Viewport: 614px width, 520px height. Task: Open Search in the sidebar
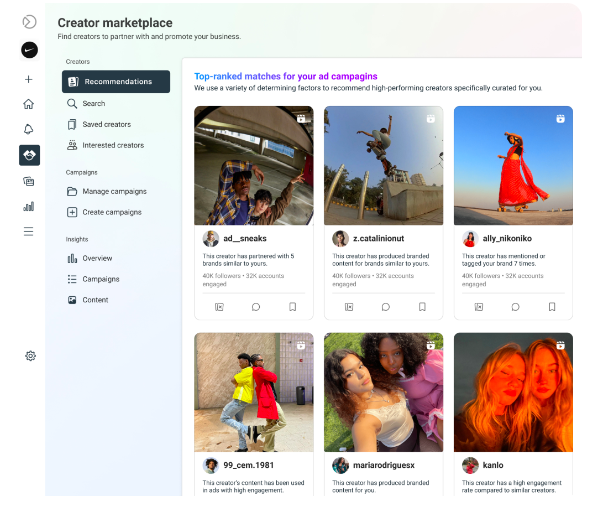[x=93, y=103]
